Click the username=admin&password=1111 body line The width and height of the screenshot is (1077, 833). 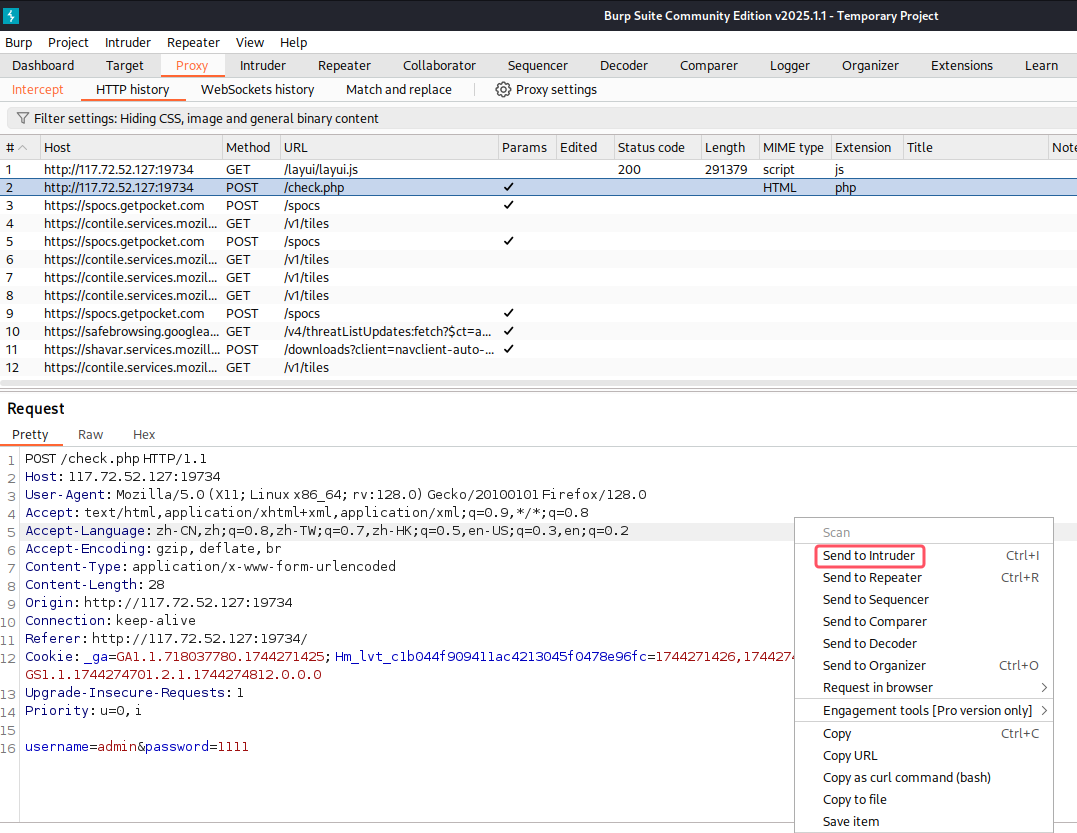click(137, 746)
